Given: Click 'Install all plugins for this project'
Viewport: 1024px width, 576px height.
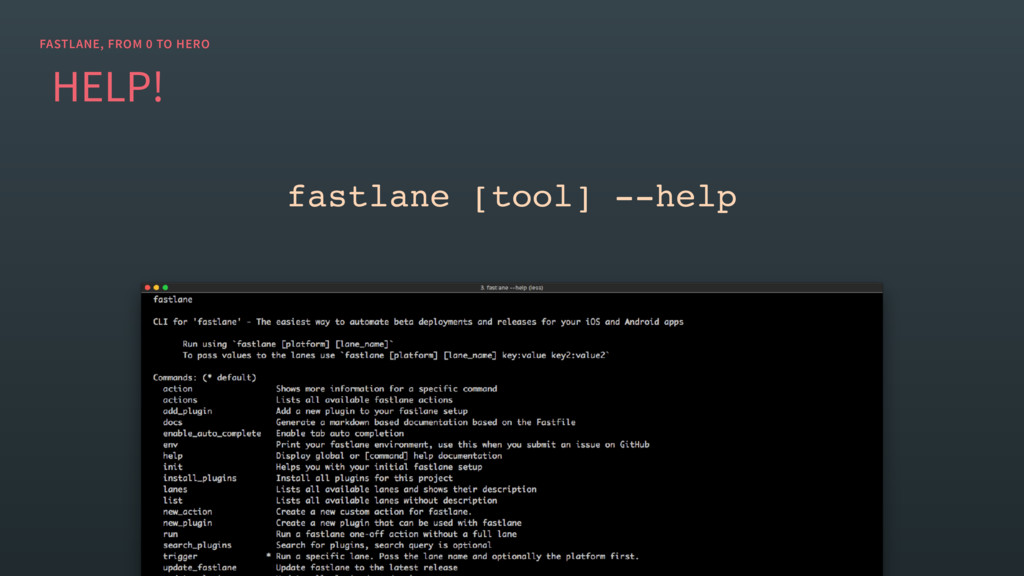Looking at the screenshot, I should click(364, 478).
